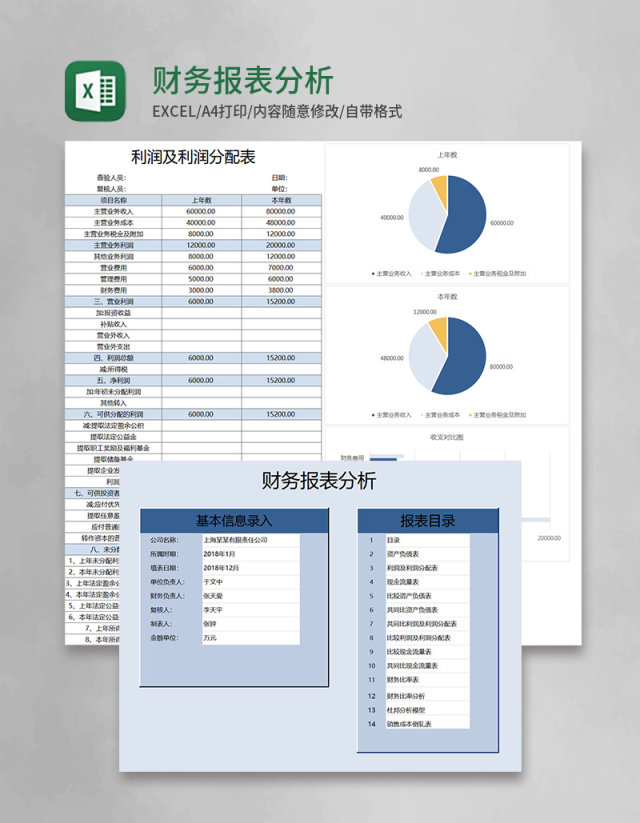Click the light gray slice of 本年数 pie
640x823 pixels.
(x=423, y=357)
